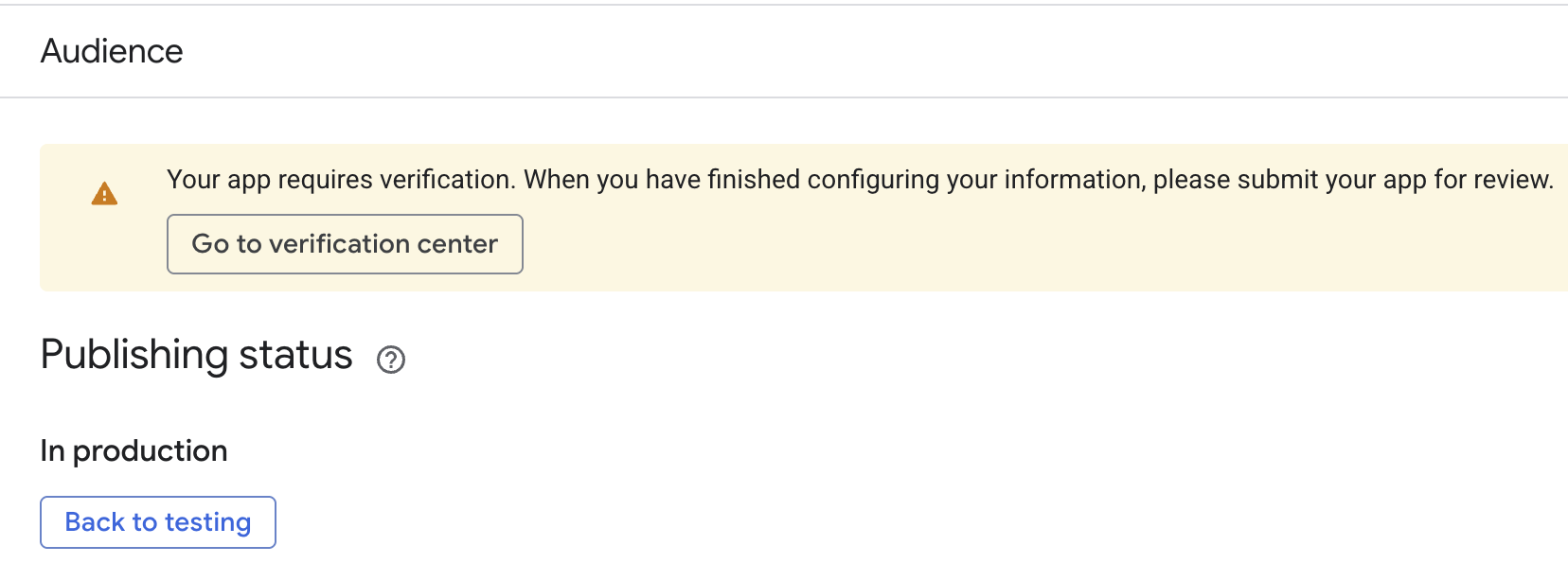
Task: Go to verification center
Action: pos(345,244)
